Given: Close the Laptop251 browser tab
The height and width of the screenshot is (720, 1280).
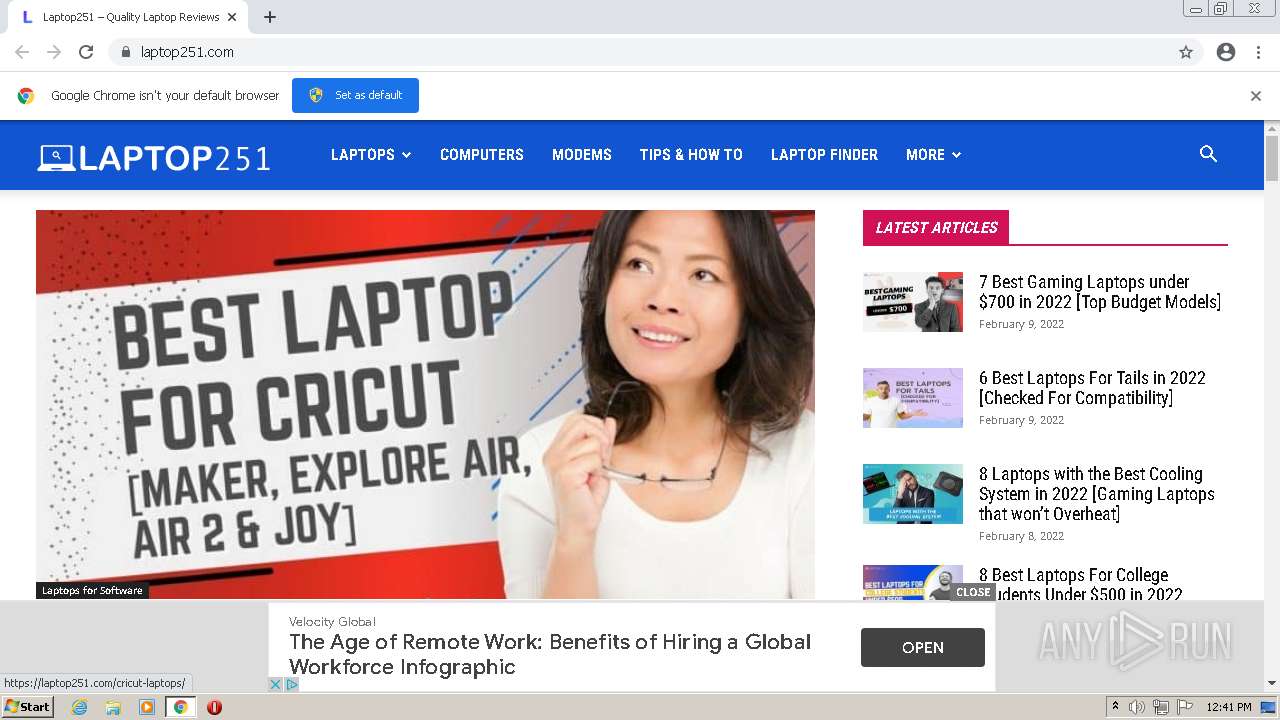Looking at the screenshot, I should (232, 17).
